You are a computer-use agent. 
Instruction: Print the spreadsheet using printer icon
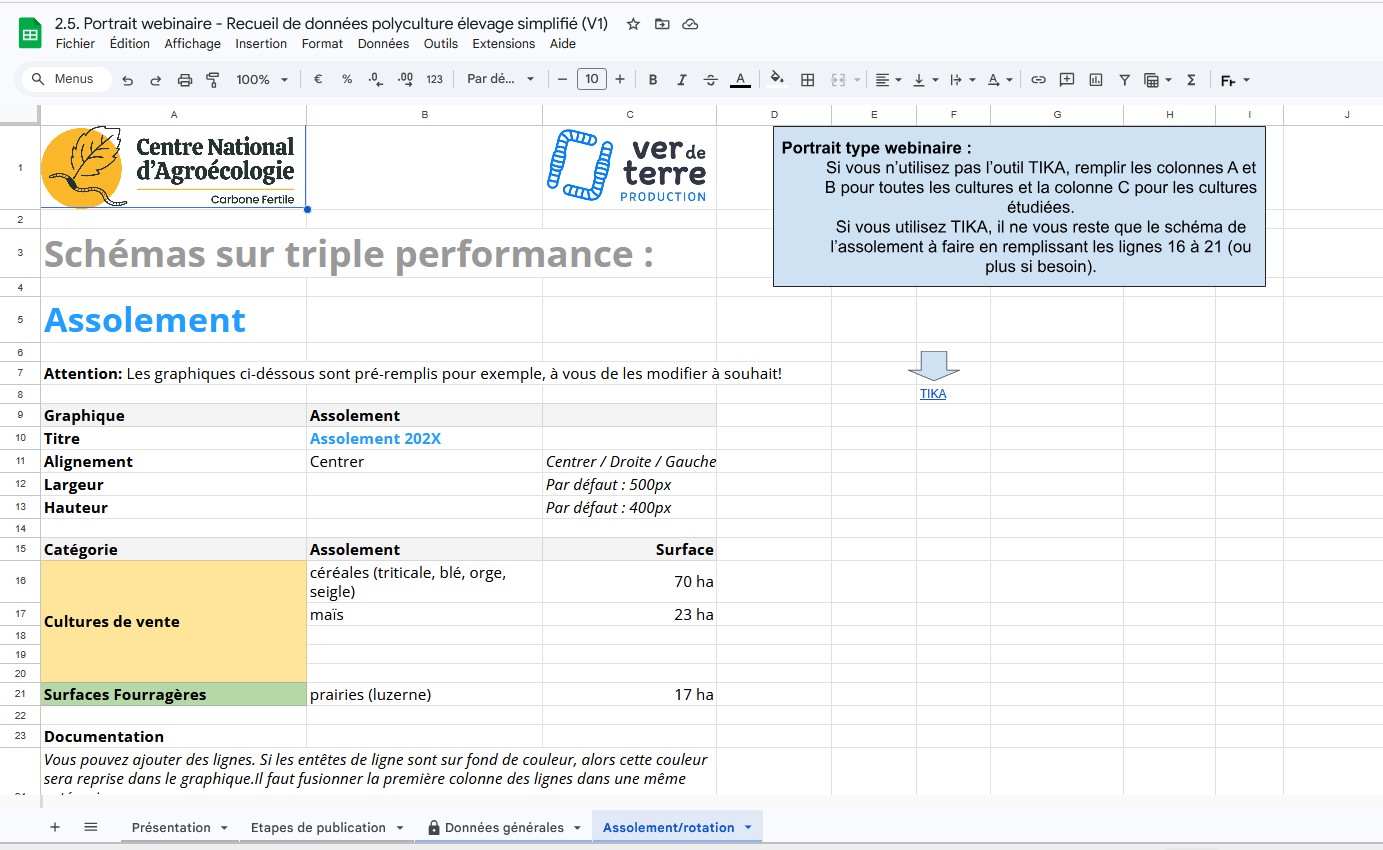tap(184, 80)
